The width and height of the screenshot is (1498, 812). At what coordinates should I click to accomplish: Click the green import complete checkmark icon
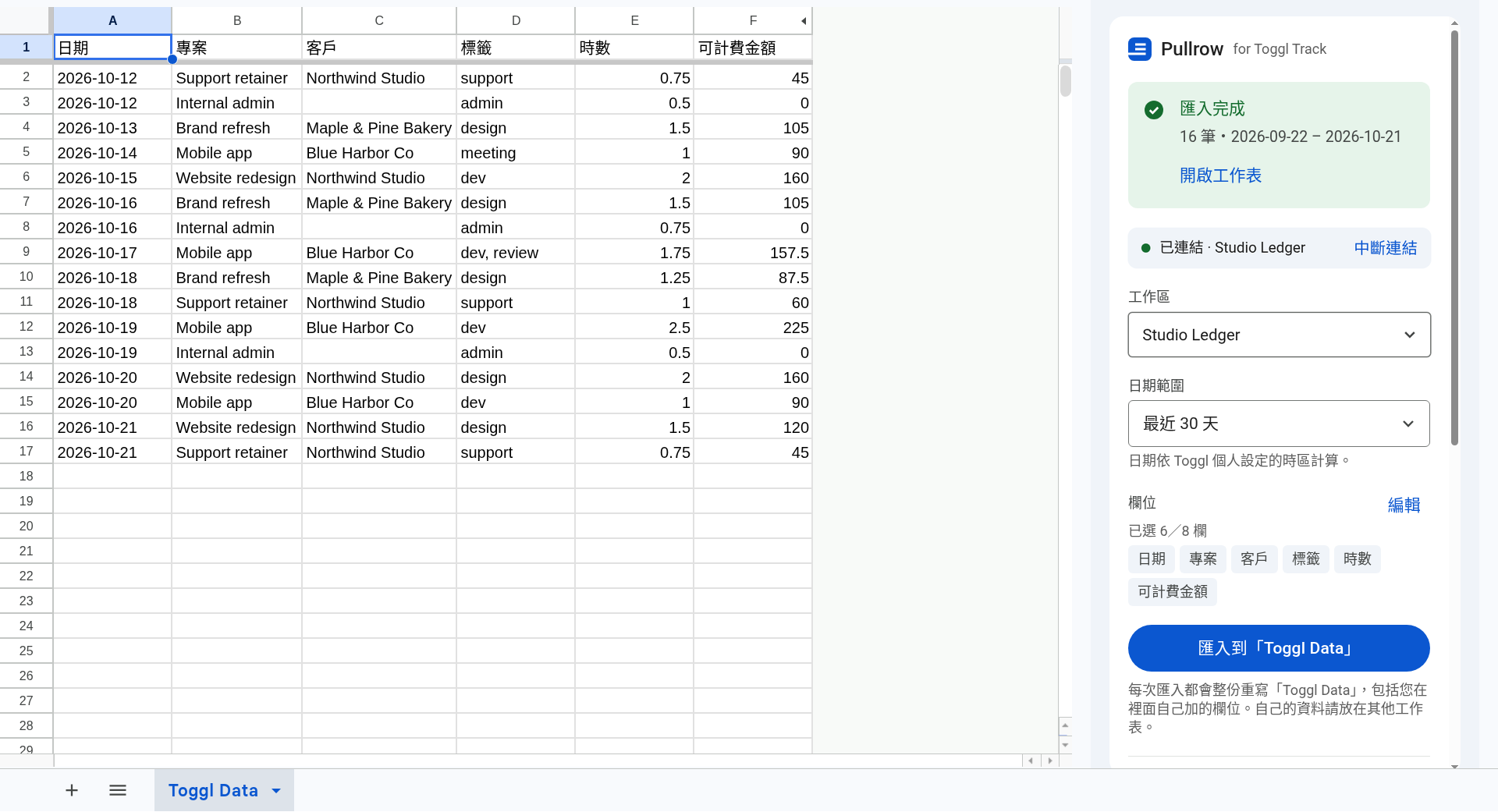point(1154,110)
